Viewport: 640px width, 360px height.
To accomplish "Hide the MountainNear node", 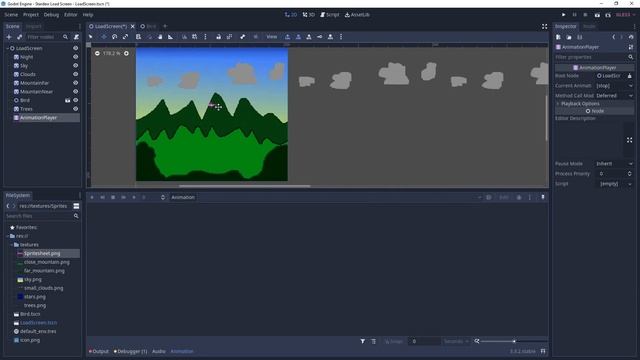I will (76, 92).
